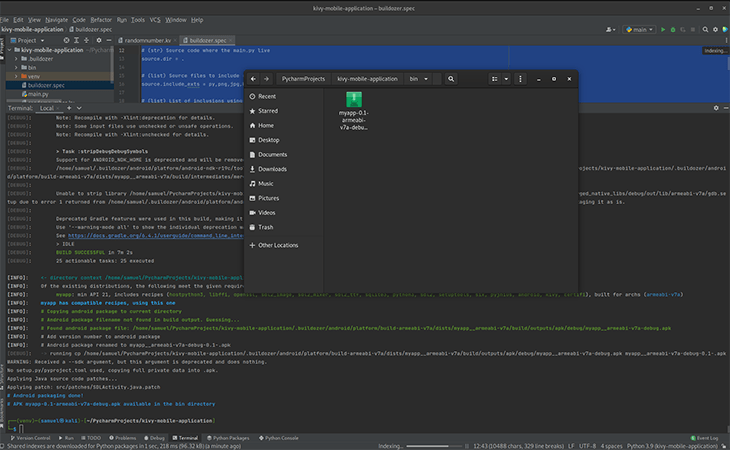Open the File menu
The height and width of the screenshot is (450, 730).
[5, 20]
